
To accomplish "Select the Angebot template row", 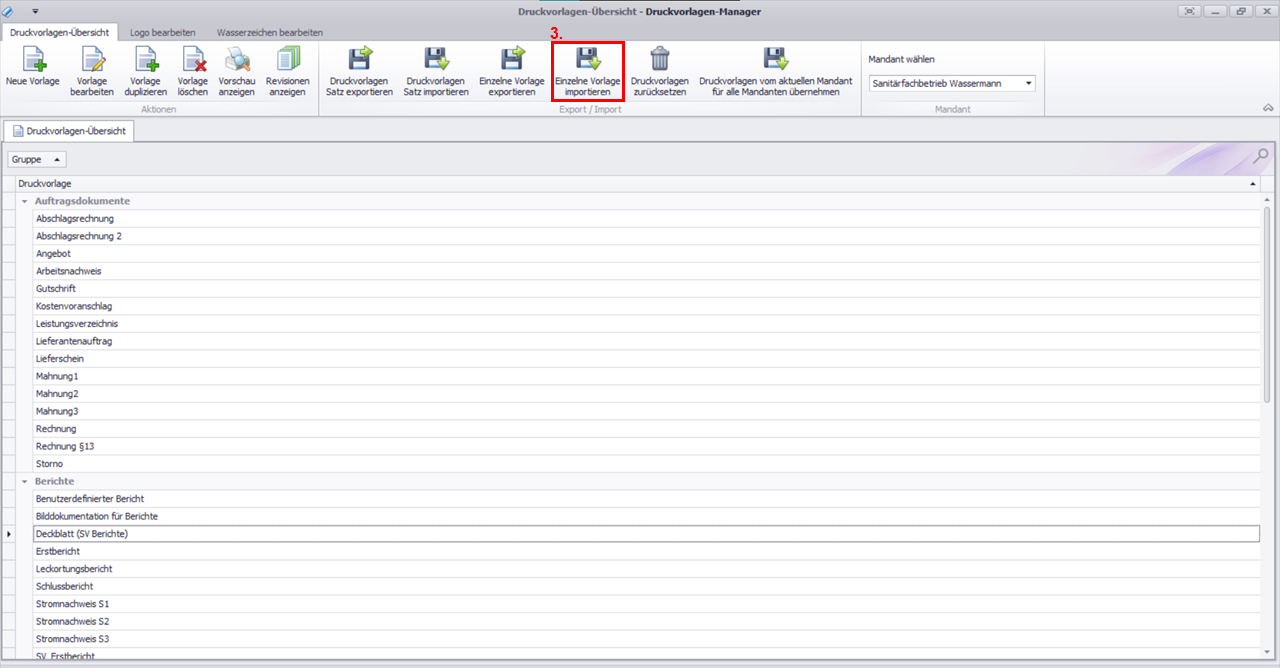I will point(53,254).
